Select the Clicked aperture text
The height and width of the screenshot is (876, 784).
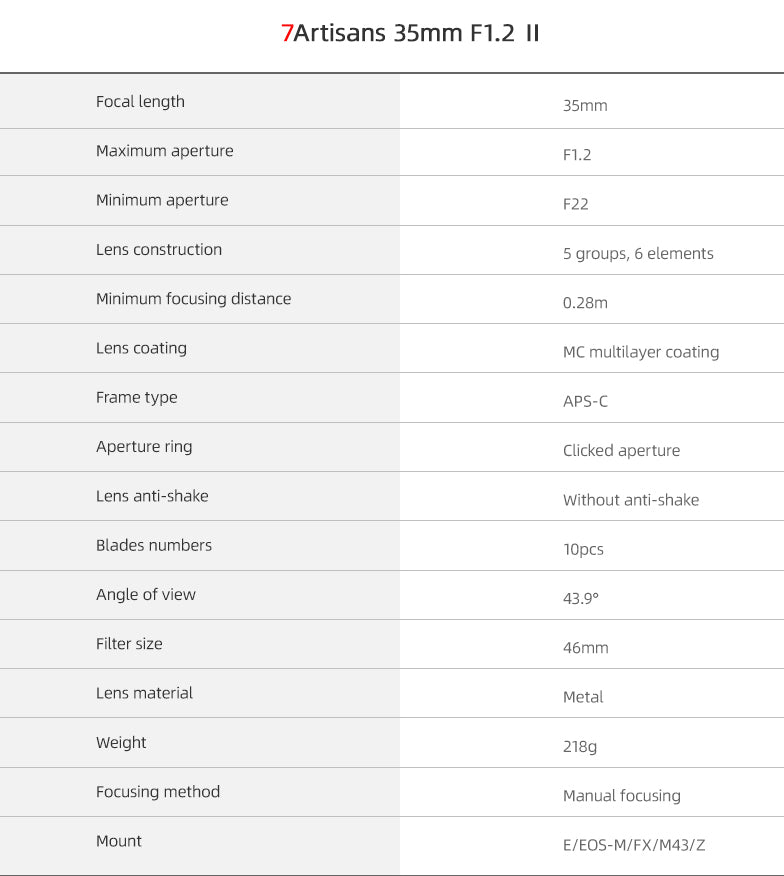[x=621, y=451]
